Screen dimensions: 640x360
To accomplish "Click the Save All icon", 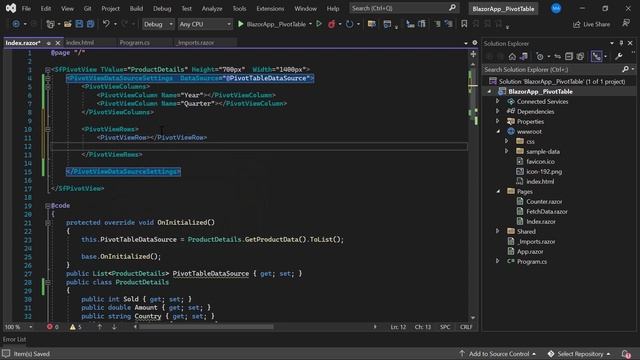I will pos(91,24).
